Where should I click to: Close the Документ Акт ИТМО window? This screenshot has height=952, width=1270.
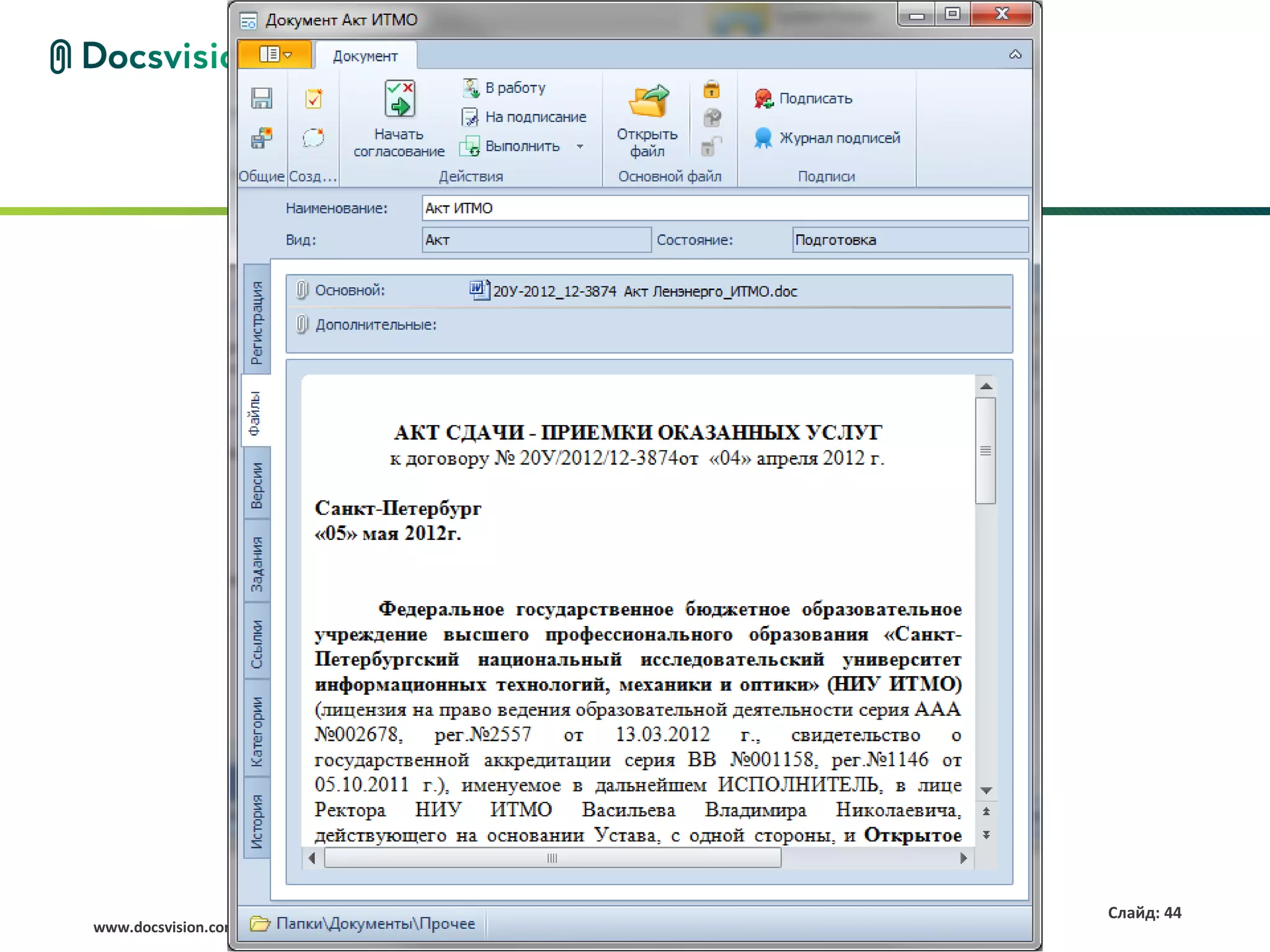1001,14
